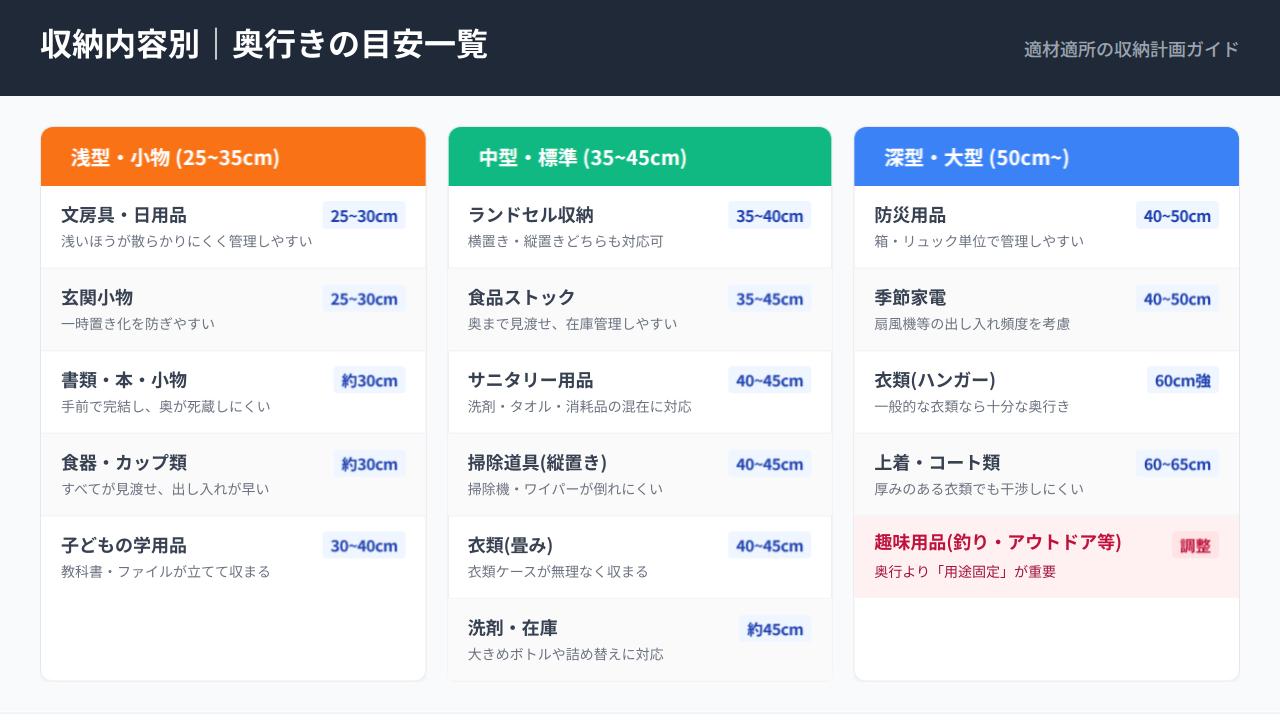Image resolution: width=1280 pixels, height=720 pixels.
Task: Click the 30~40cm badge on 子どもの学用品
Action: coord(364,546)
